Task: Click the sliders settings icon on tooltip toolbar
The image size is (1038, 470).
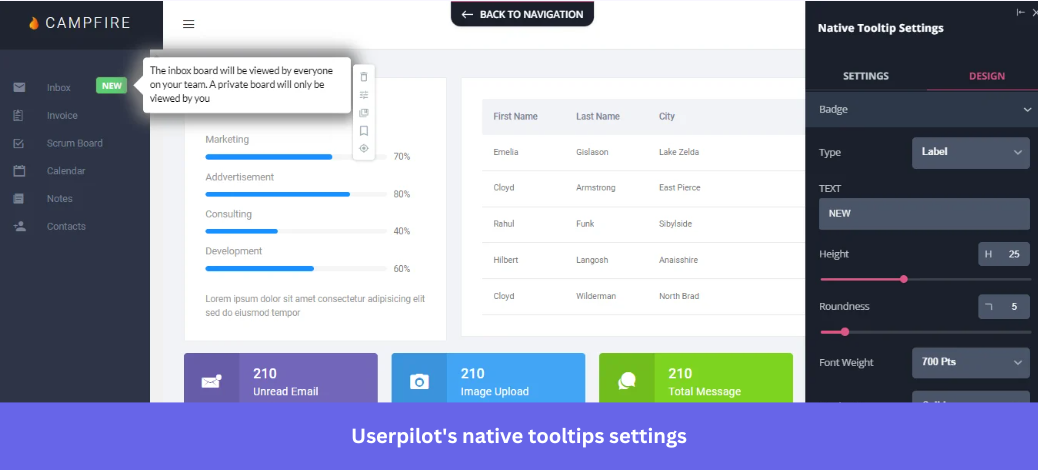Action: tap(363, 95)
